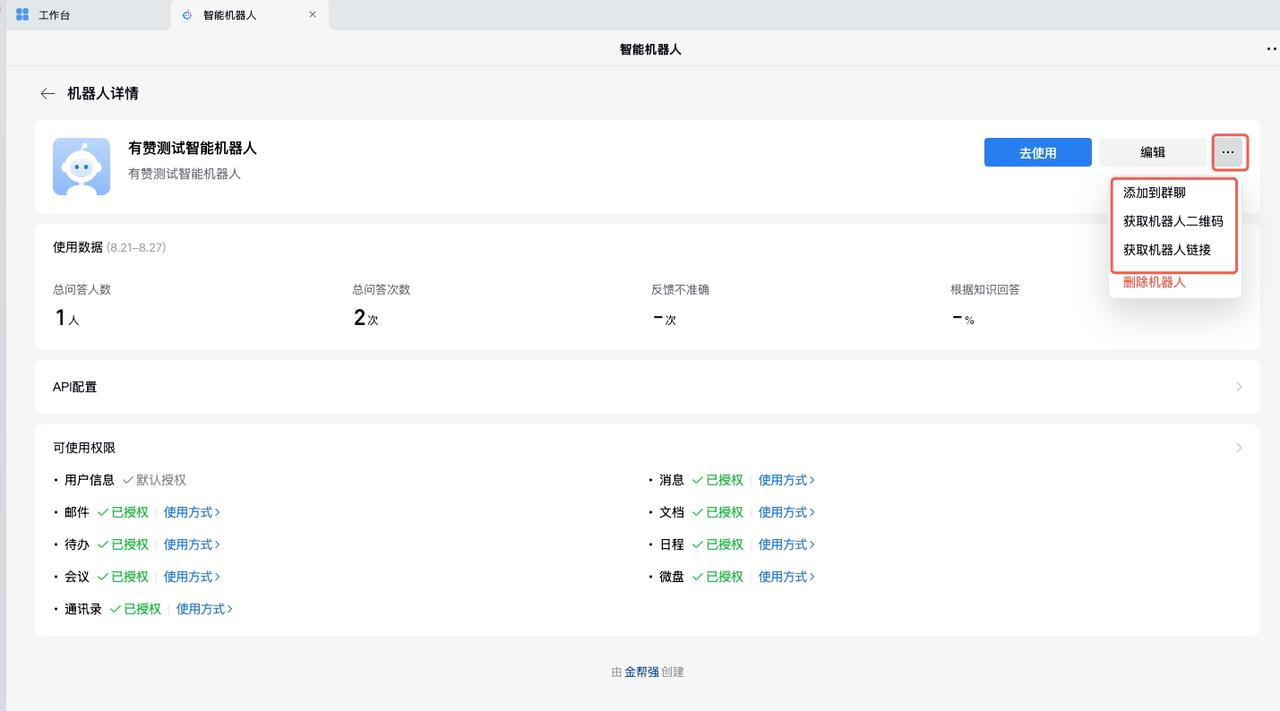Click the 消息 已授权 status
Screen dimensions: 1280x711
click(x=718, y=480)
